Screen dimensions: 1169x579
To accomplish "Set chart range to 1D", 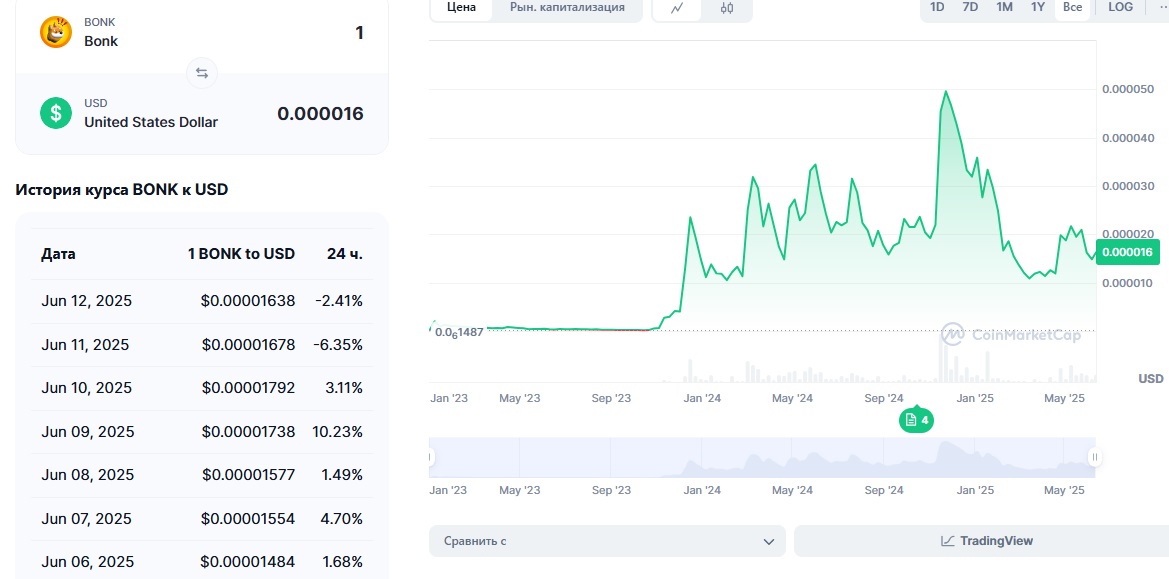I will [937, 7].
